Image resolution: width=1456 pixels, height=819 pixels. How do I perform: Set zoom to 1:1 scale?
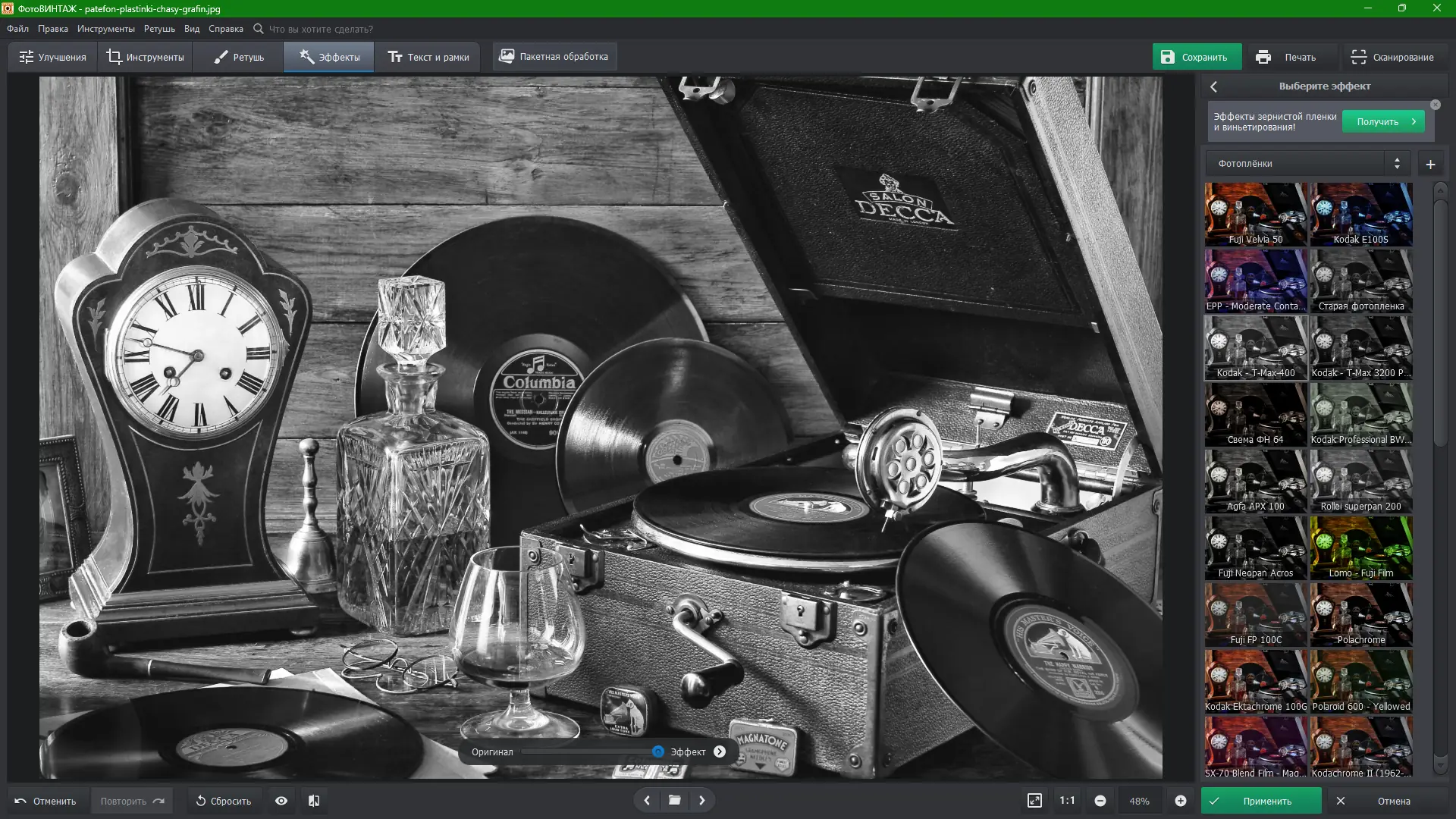click(1067, 801)
